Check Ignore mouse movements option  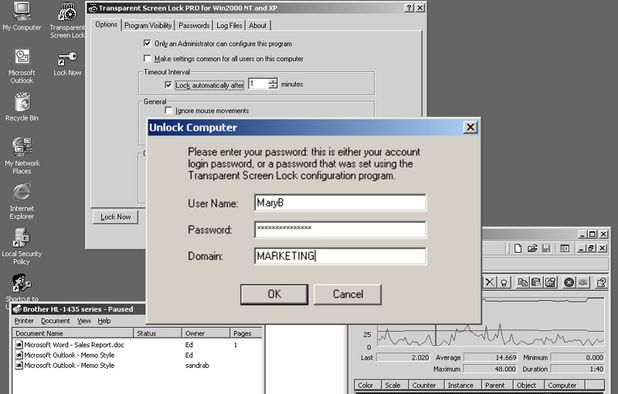coord(169,110)
